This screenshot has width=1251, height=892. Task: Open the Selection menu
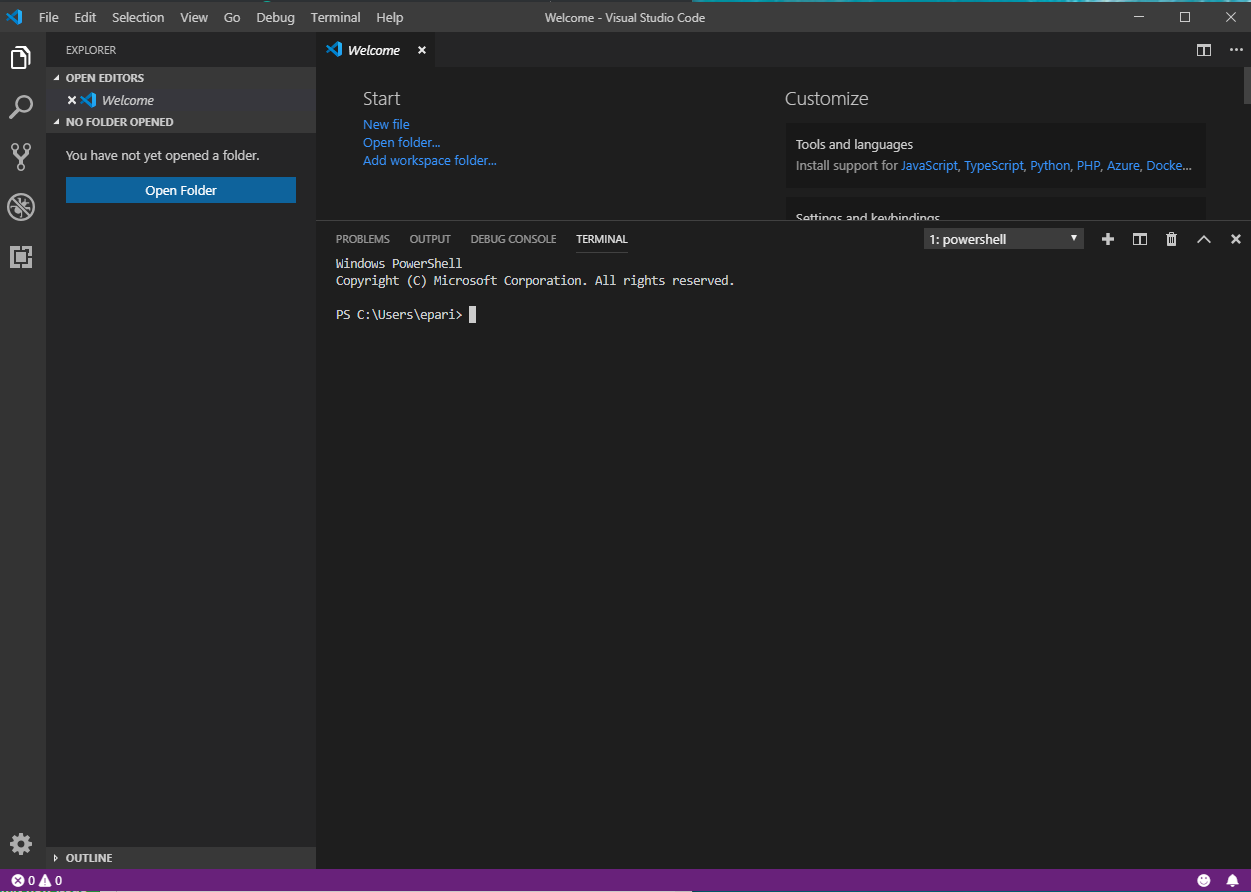(x=138, y=17)
